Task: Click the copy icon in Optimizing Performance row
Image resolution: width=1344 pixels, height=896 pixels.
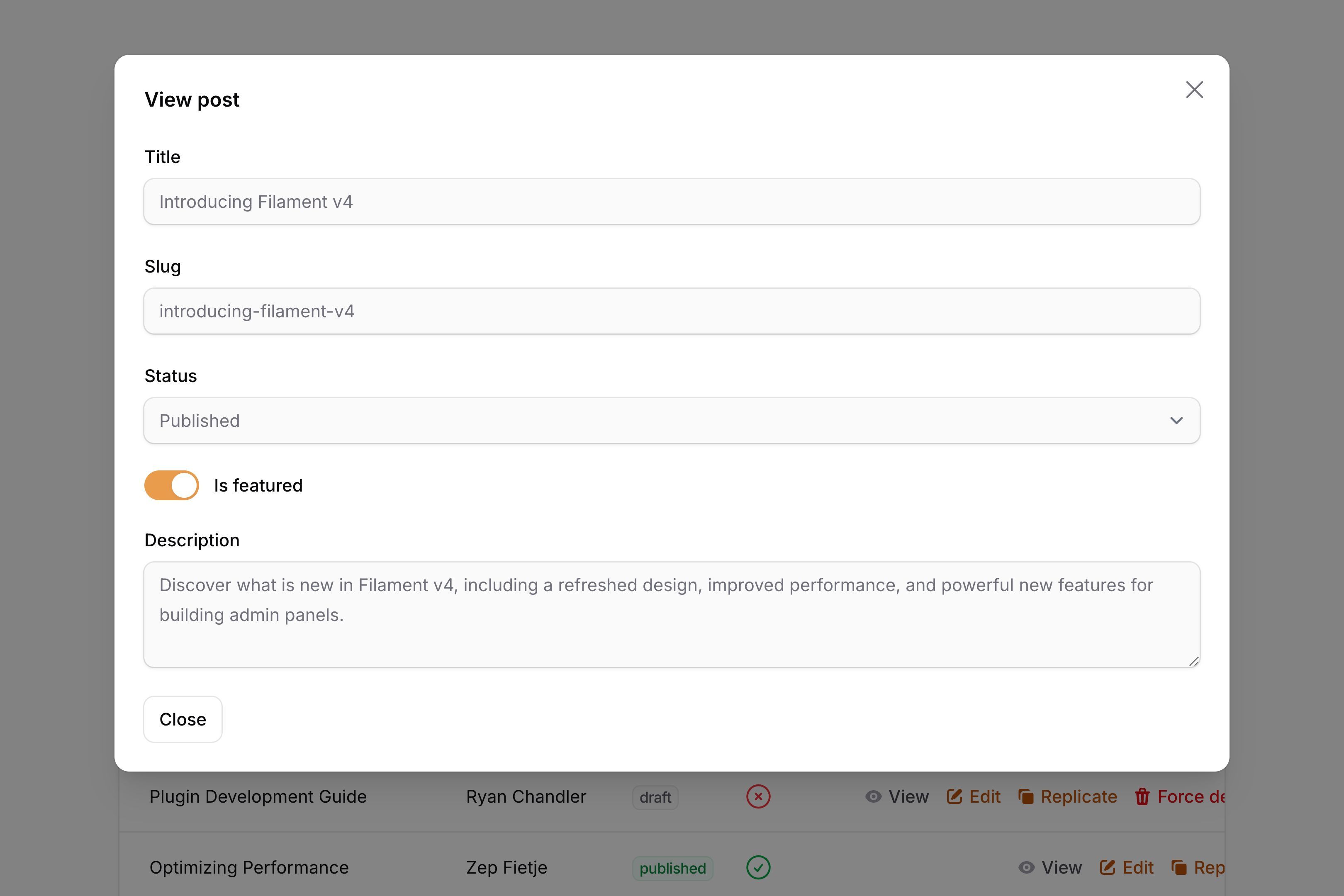Action: pos(1179,867)
